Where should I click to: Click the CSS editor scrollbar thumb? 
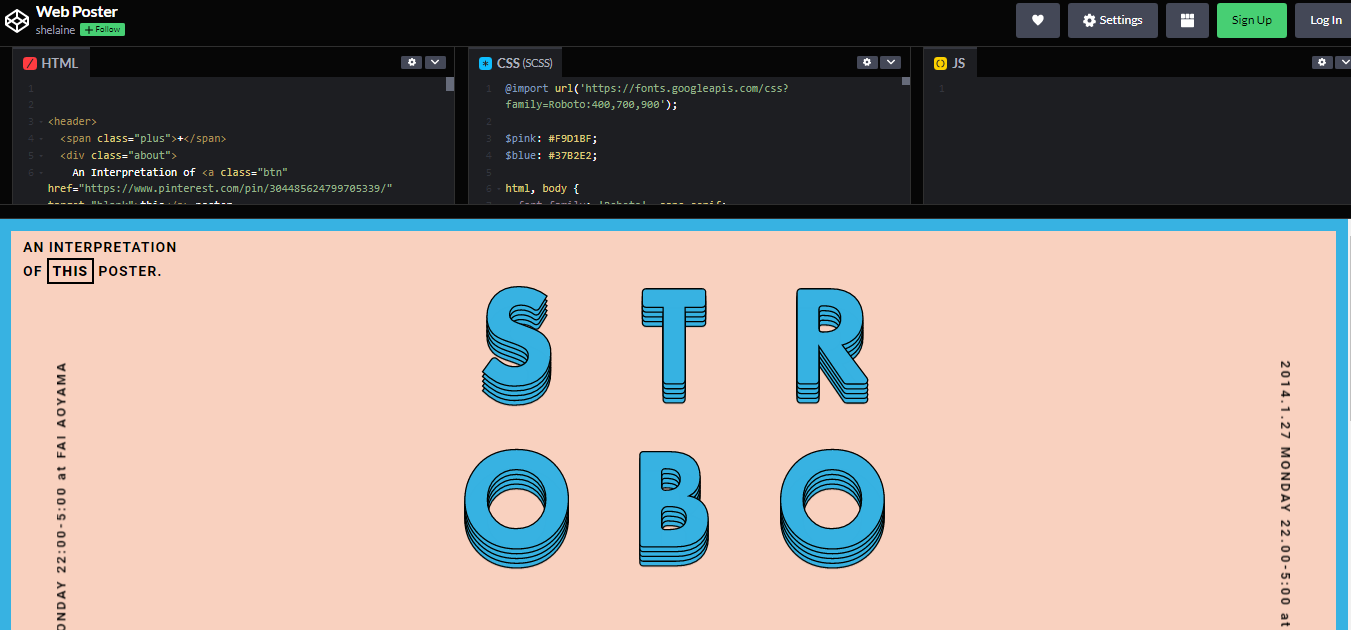(906, 82)
